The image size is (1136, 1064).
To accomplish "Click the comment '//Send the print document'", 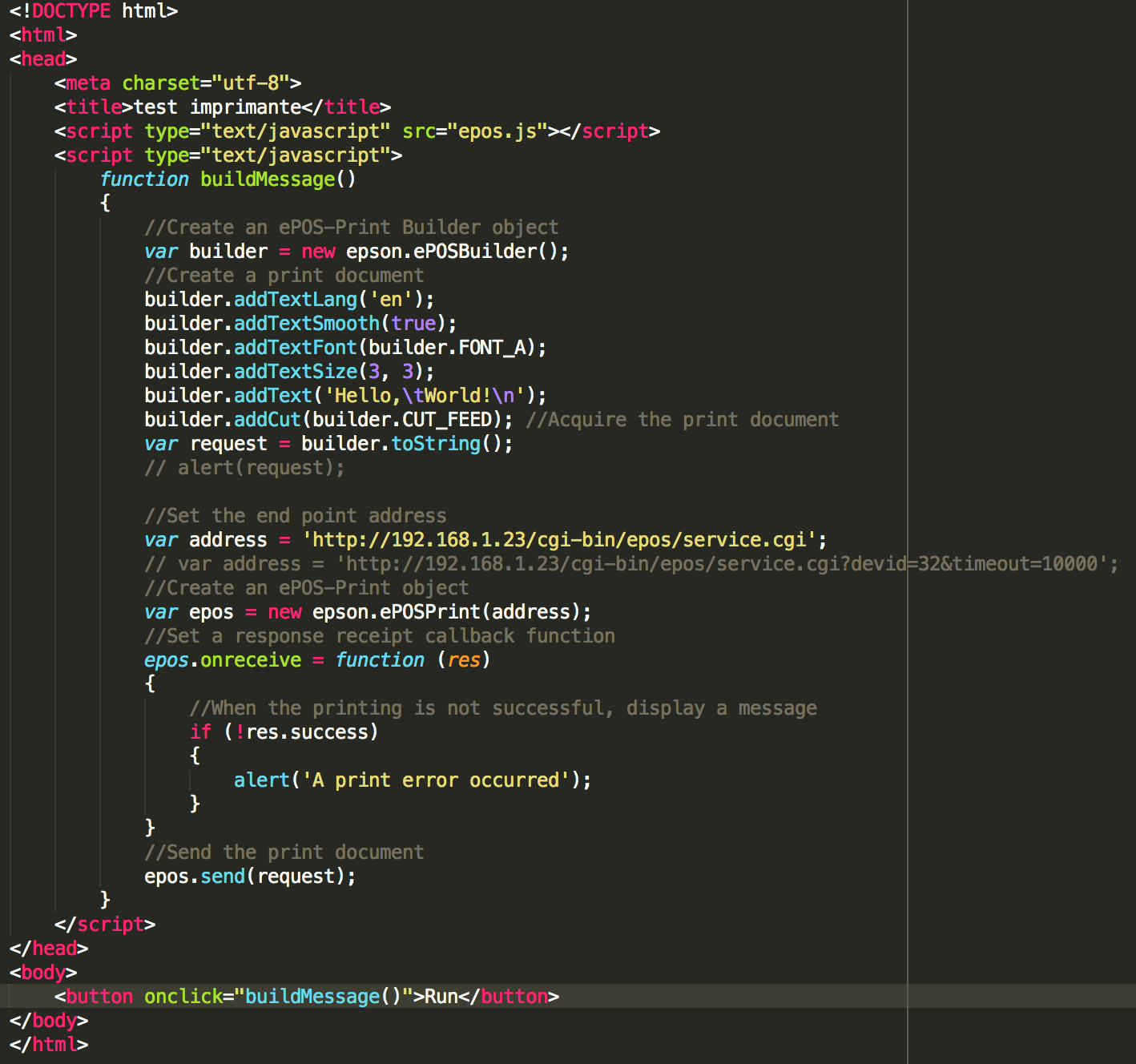I will point(284,852).
